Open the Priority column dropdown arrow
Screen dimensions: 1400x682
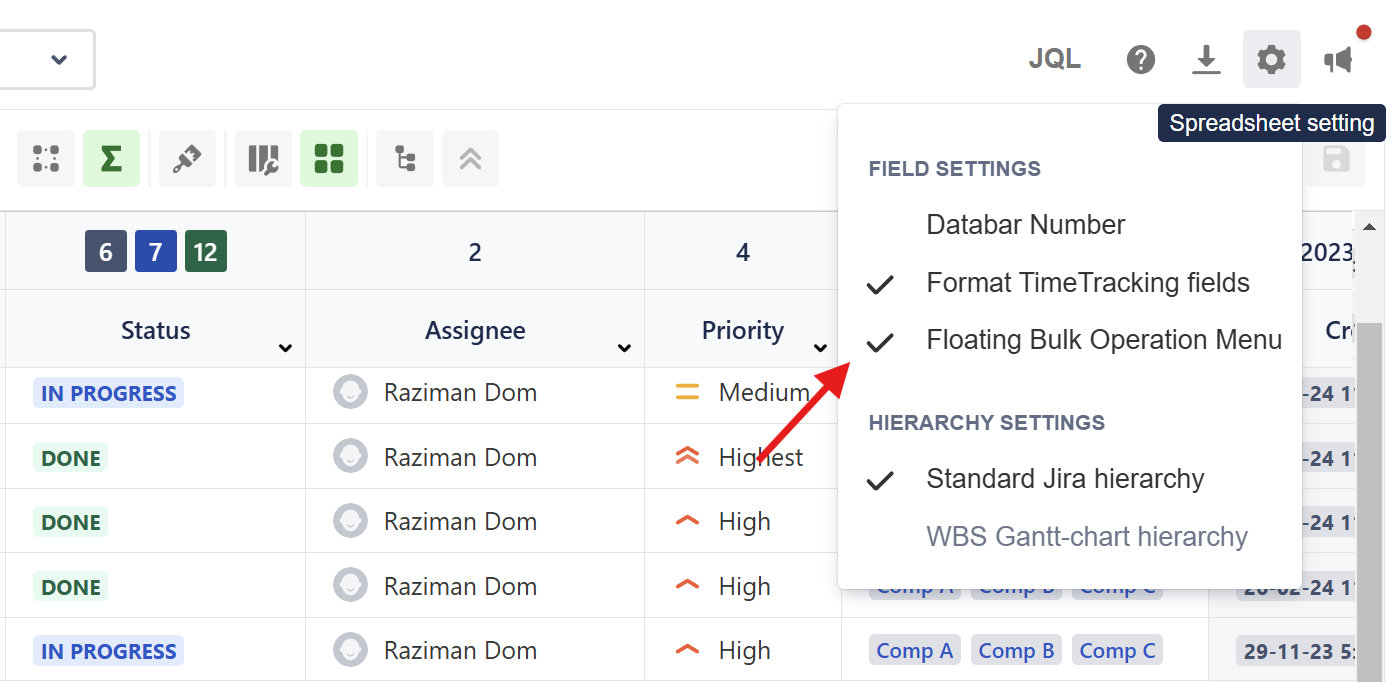tap(820, 348)
